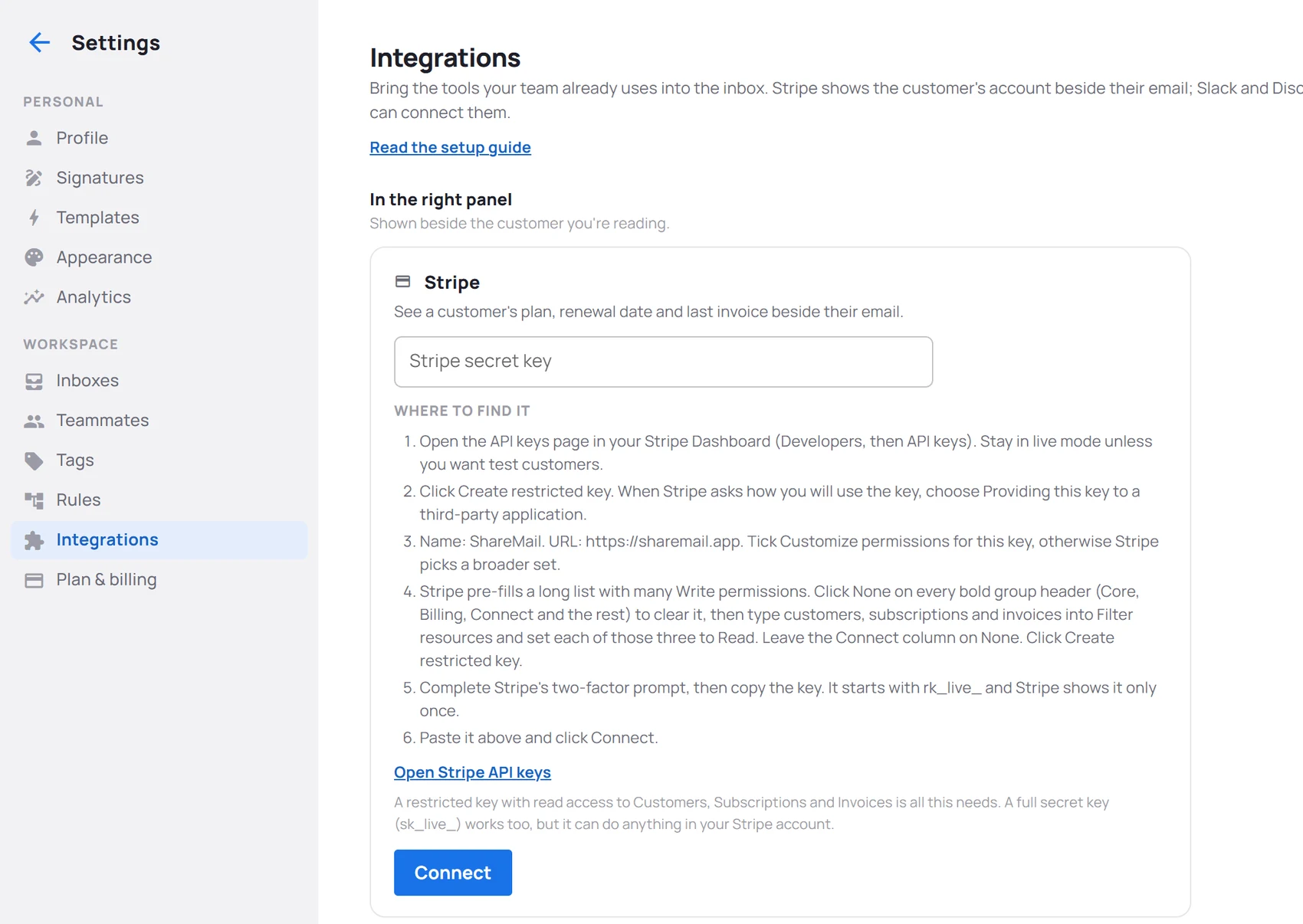View Analytics page
The width and height of the screenshot is (1303, 924).
tap(159, 297)
